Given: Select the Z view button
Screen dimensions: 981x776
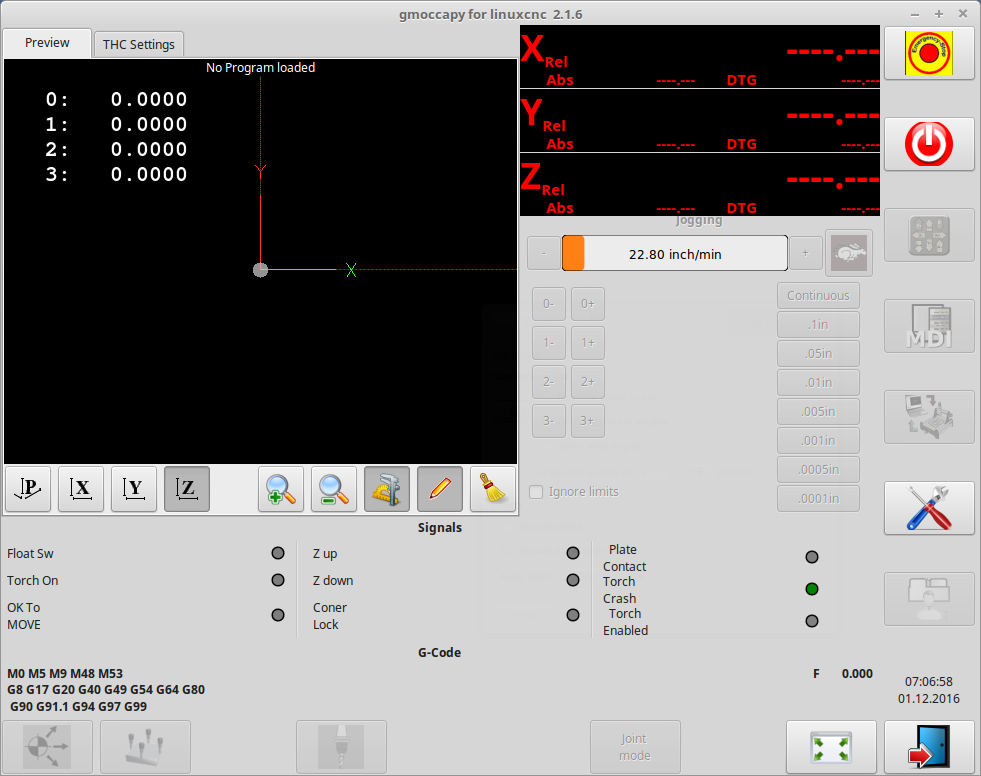Looking at the screenshot, I should (x=187, y=489).
